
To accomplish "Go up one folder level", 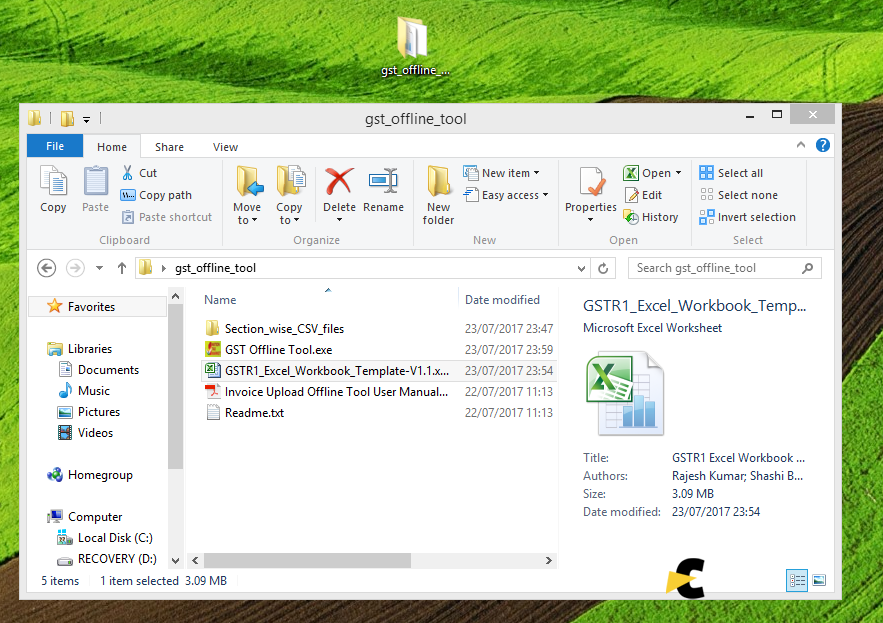I will point(122,268).
